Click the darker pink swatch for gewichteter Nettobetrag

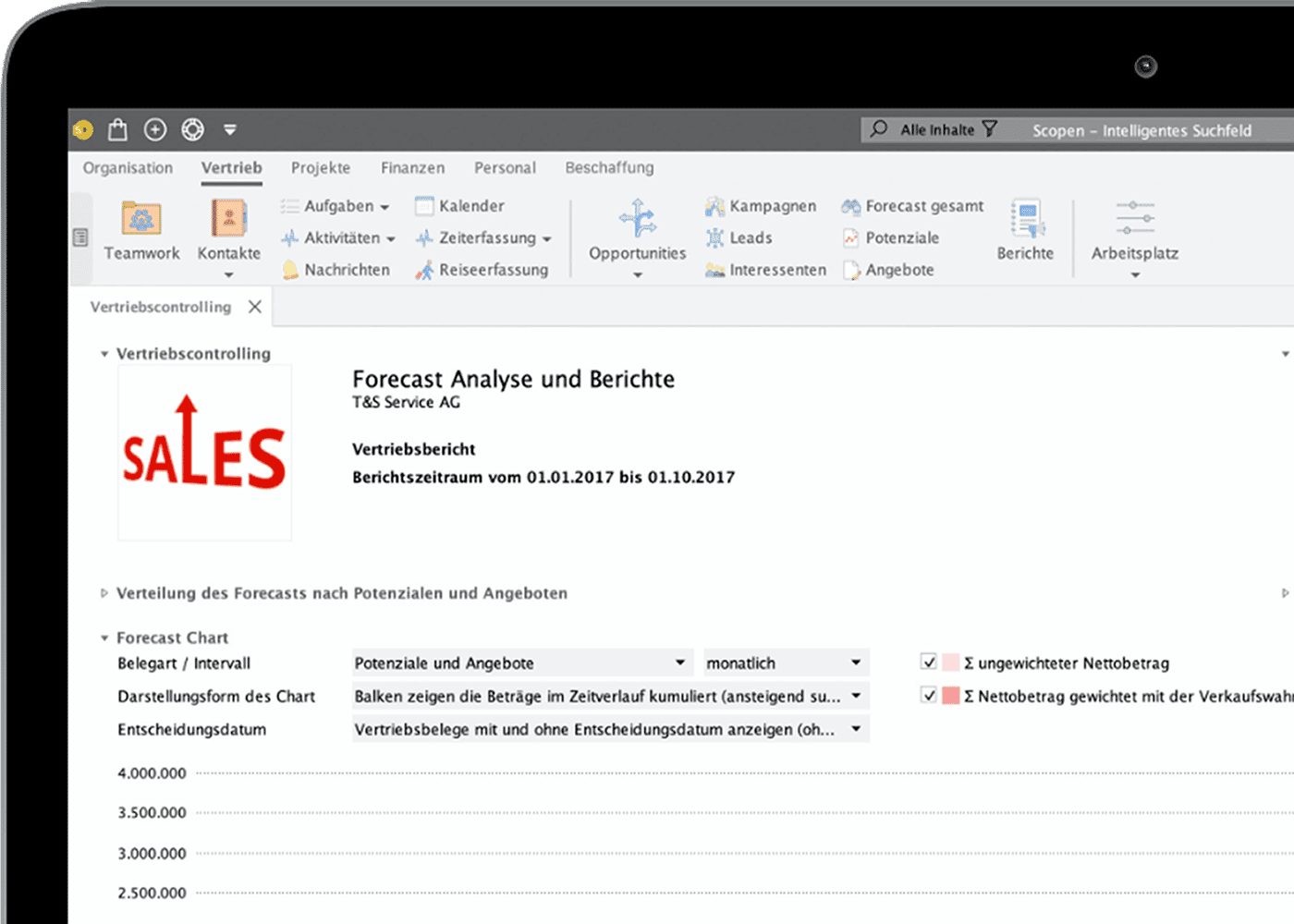pyautogui.click(x=951, y=696)
